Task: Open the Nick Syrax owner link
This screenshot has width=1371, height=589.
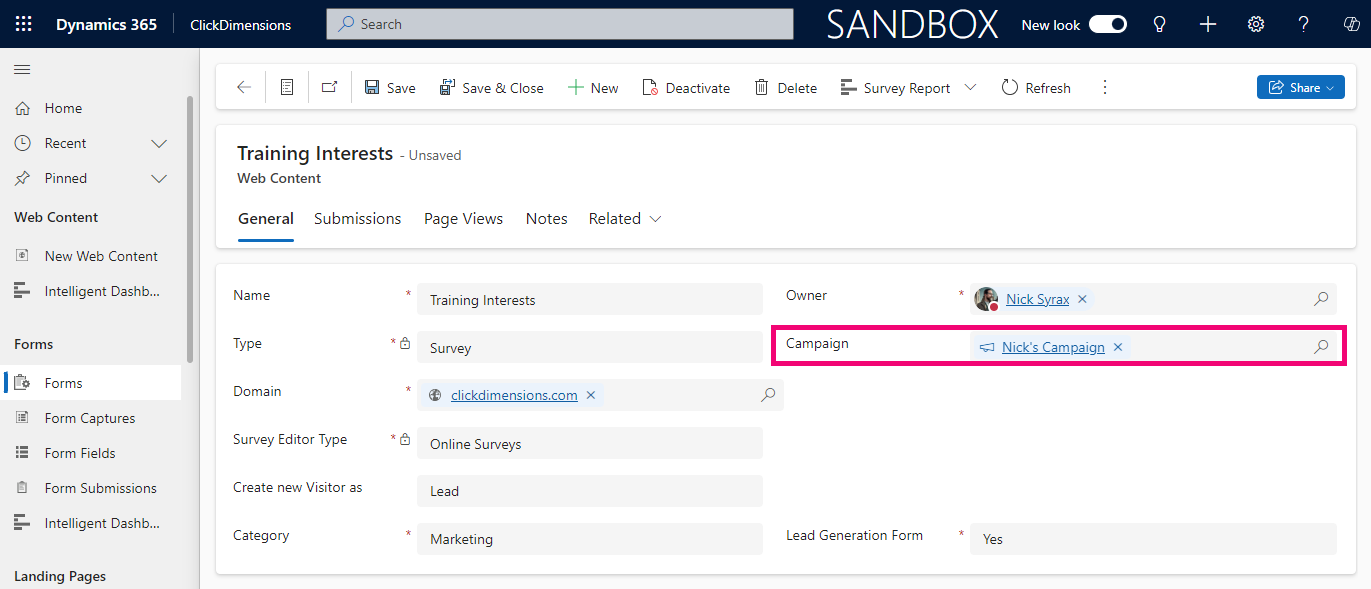Action: (1038, 299)
